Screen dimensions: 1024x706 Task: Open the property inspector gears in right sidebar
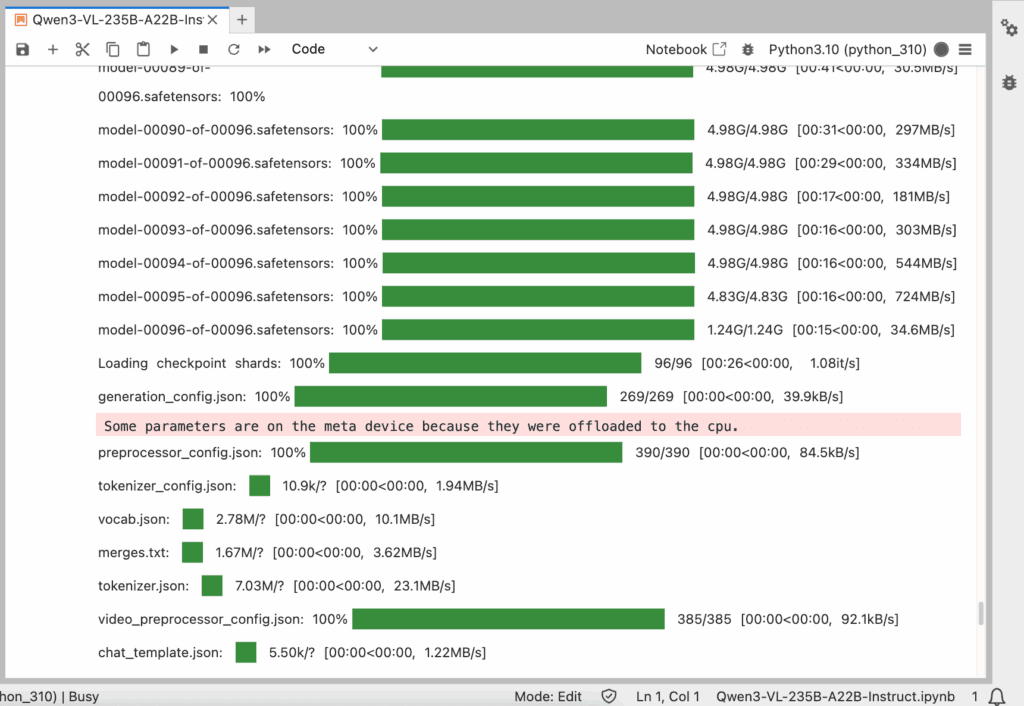(x=1009, y=28)
